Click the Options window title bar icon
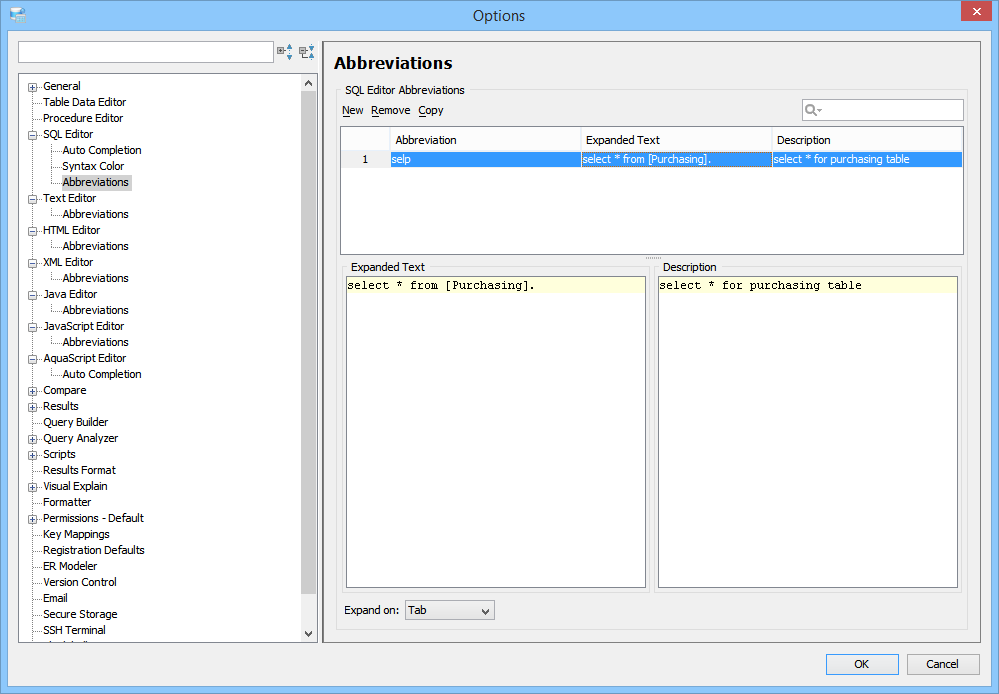 tap(18, 15)
